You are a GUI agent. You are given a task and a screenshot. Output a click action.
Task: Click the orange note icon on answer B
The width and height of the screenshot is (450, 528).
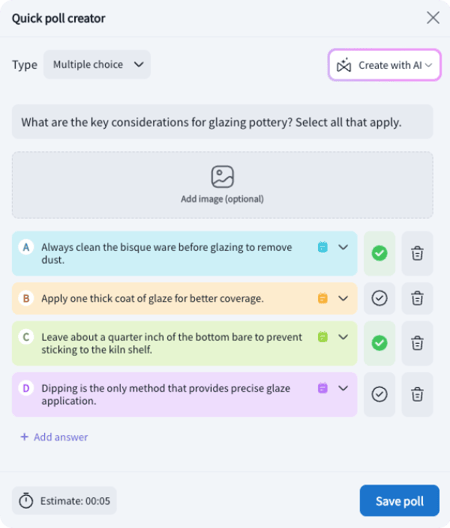click(x=323, y=298)
